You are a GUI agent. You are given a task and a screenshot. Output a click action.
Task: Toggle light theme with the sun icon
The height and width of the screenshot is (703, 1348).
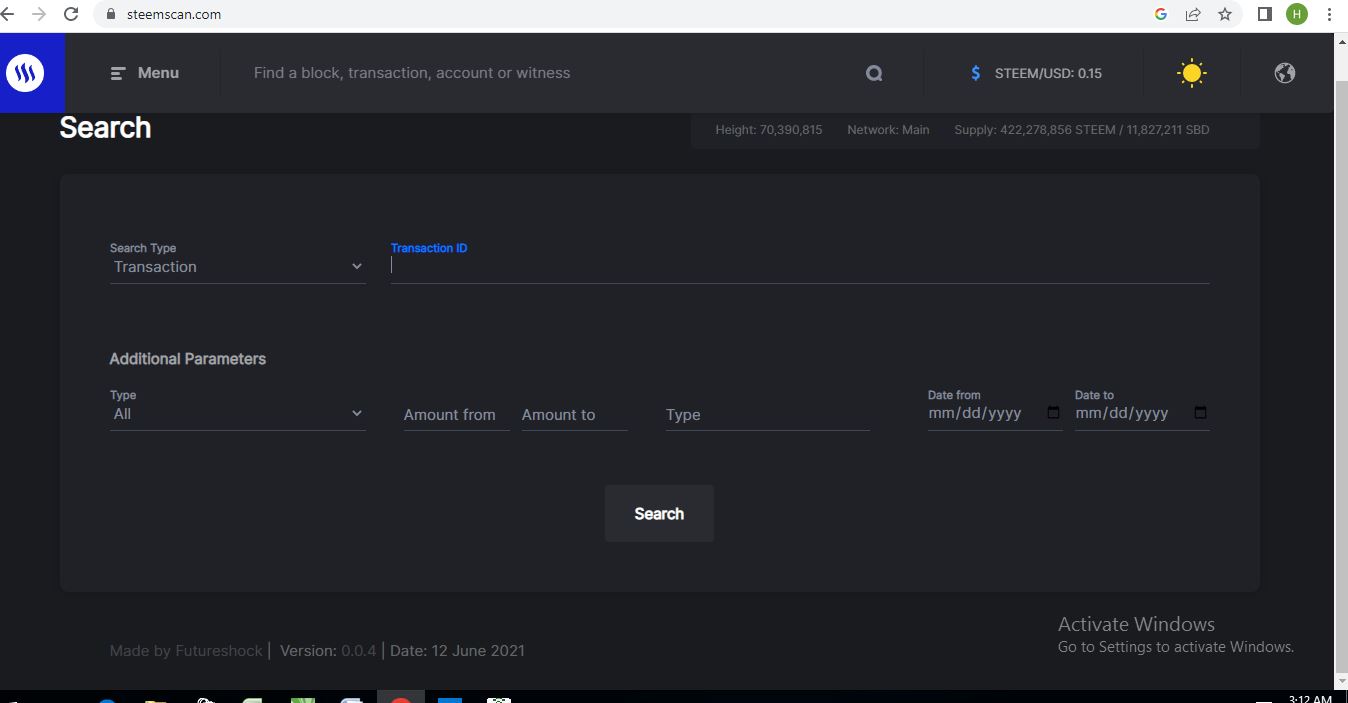pos(1191,73)
